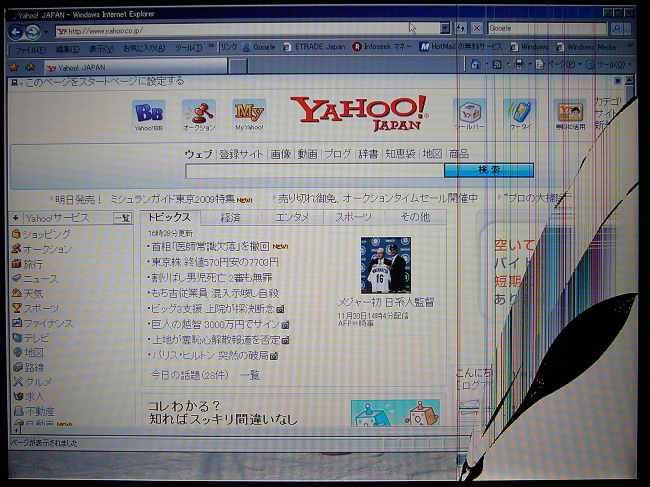
Task: Open the 表示 menu
Action: [x=101, y=49]
